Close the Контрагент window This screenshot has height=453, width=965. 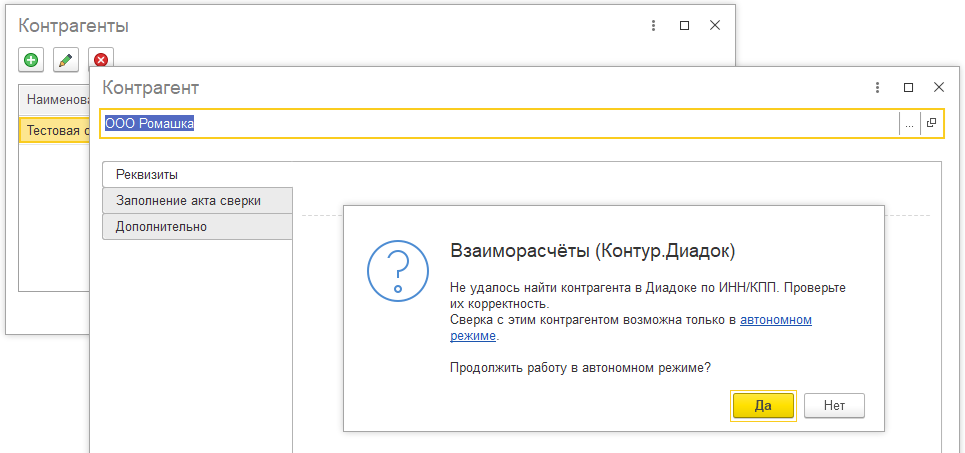939,87
